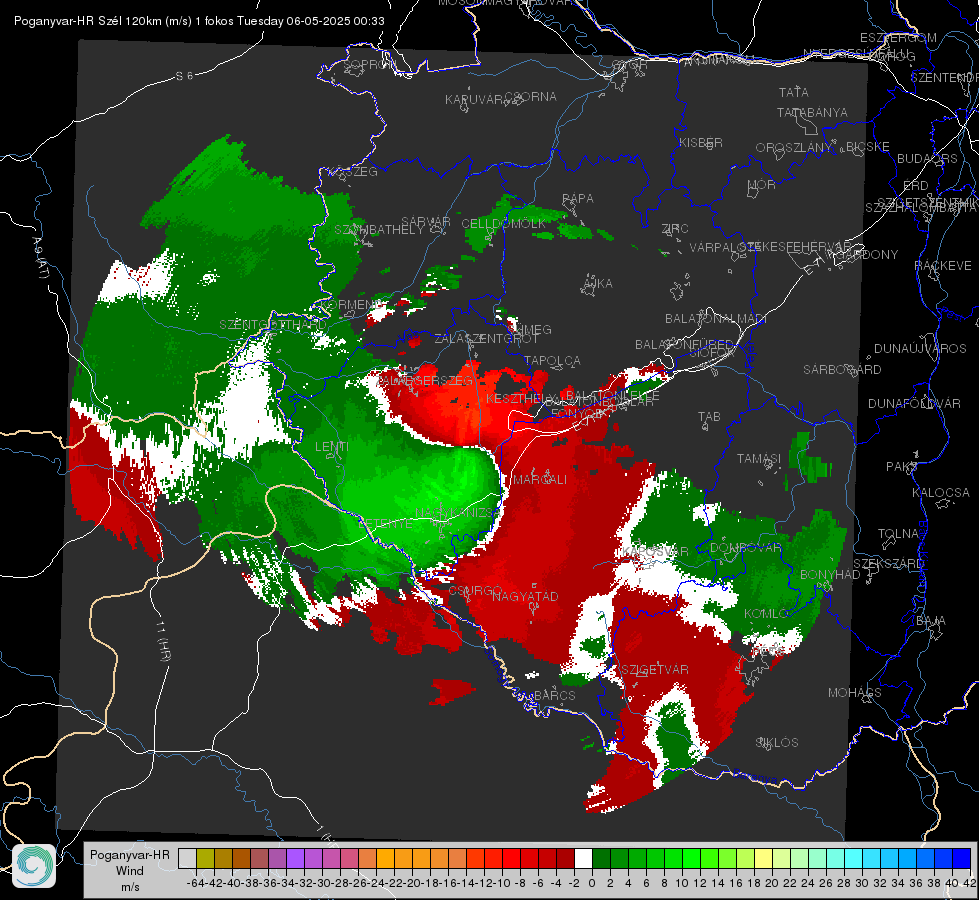Click the BONYHAD town label
This screenshot has width=979, height=900.
click(830, 575)
